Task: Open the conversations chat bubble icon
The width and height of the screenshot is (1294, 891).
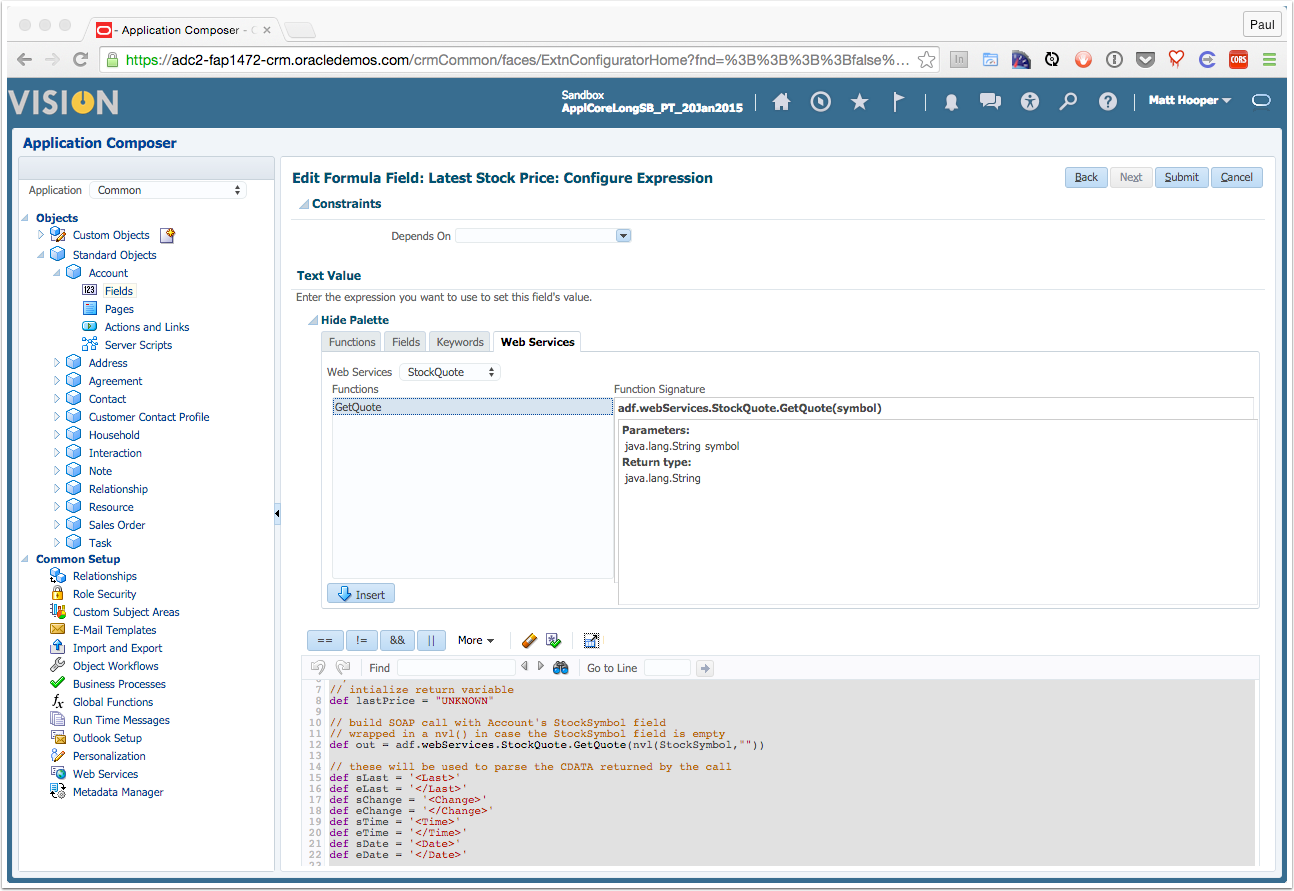Action: (x=990, y=101)
